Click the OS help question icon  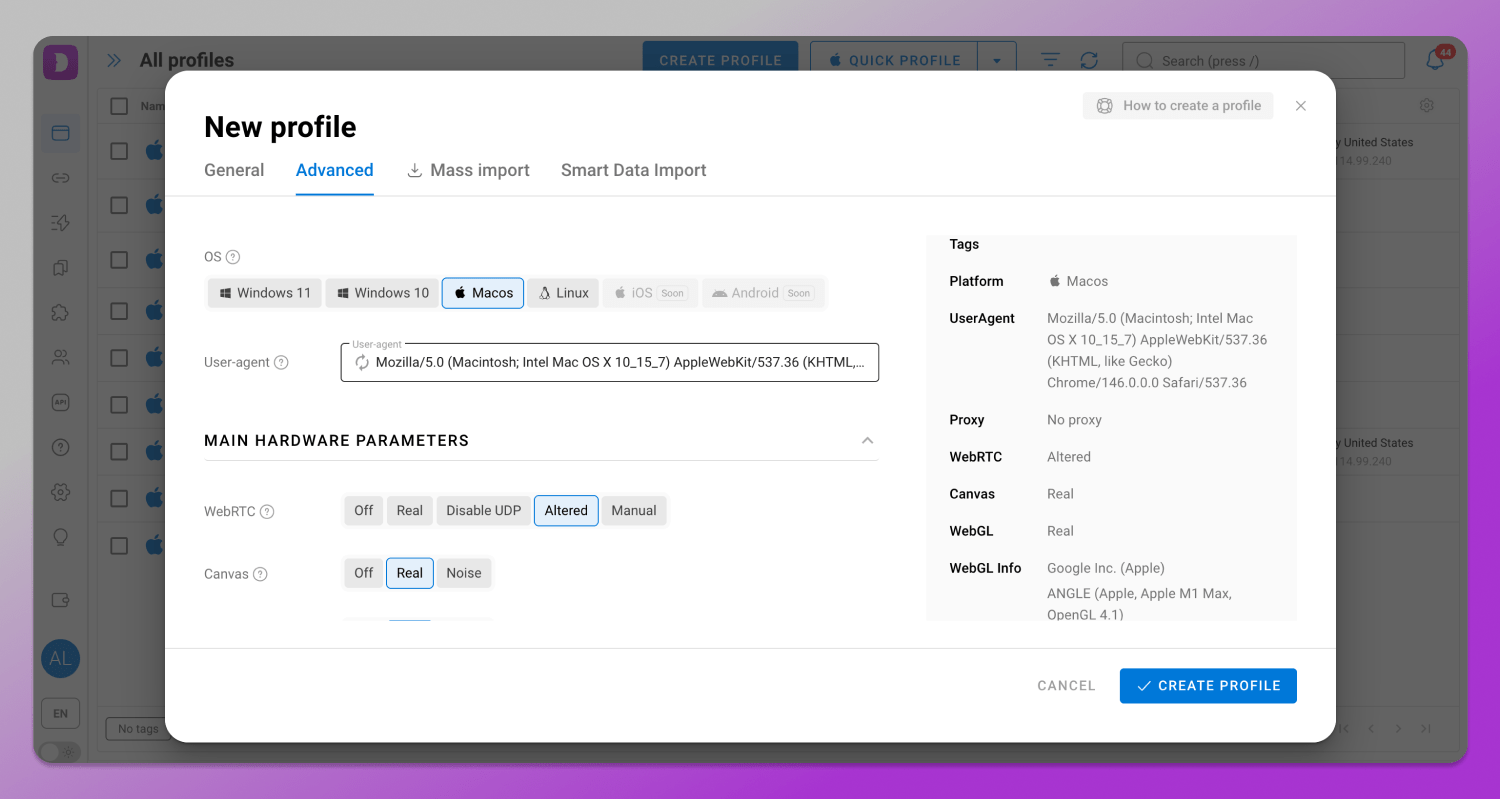pyautogui.click(x=233, y=257)
